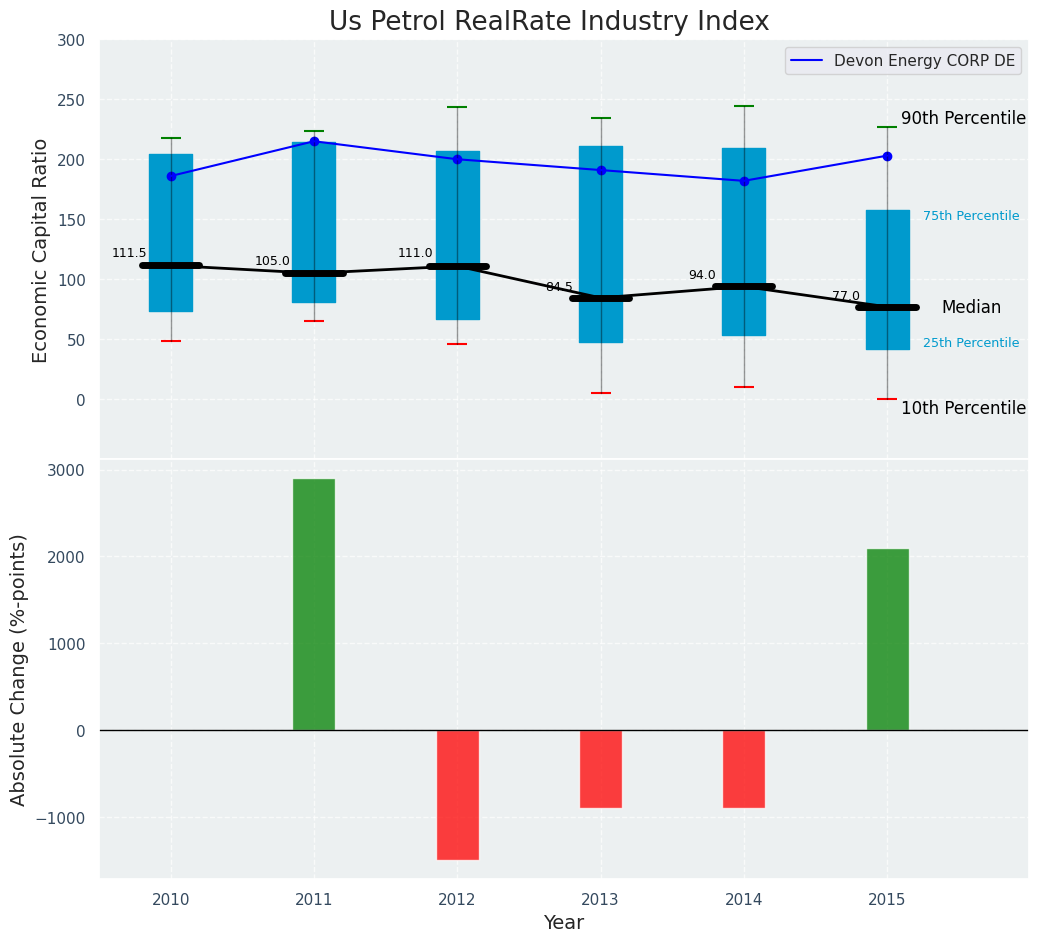Select the 10th Percentile annotation label
Image resolution: width=1039 pixels, height=942 pixels.
point(963,408)
